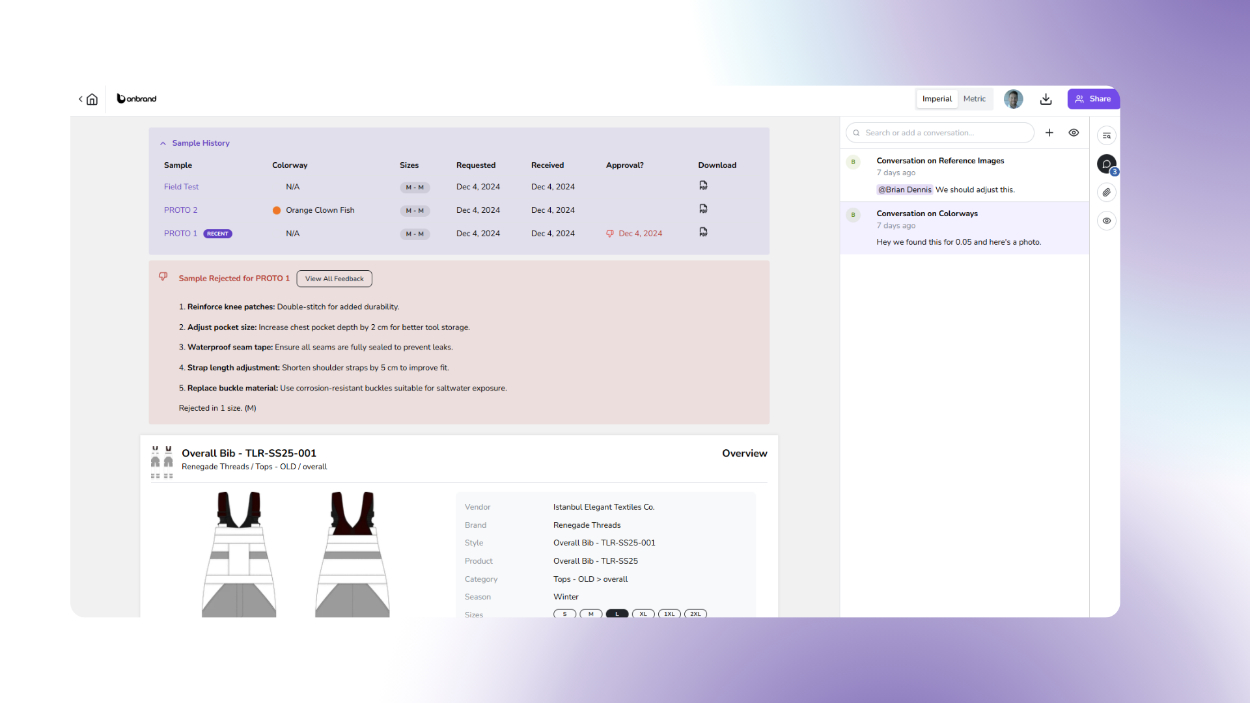Switch units to Imperial

pos(937,99)
